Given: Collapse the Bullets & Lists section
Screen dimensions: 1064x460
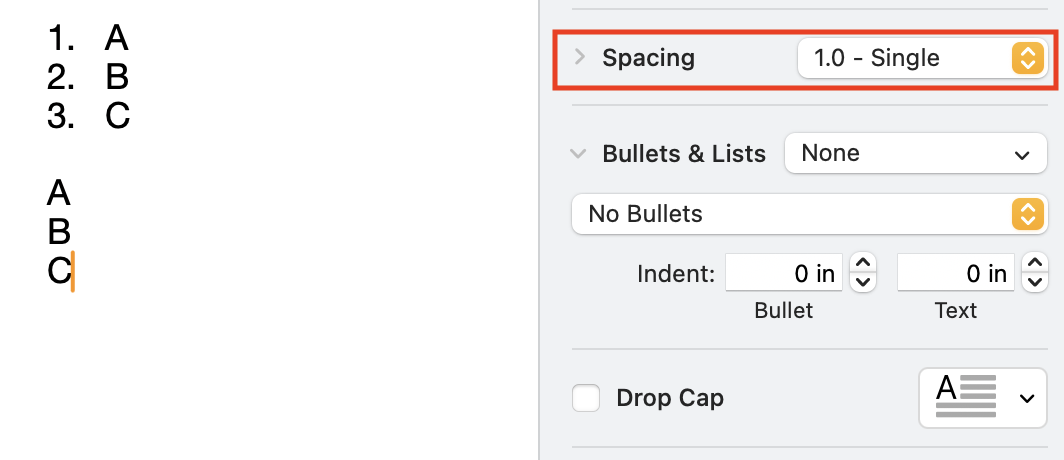Looking at the screenshot, I should (578, 154).
